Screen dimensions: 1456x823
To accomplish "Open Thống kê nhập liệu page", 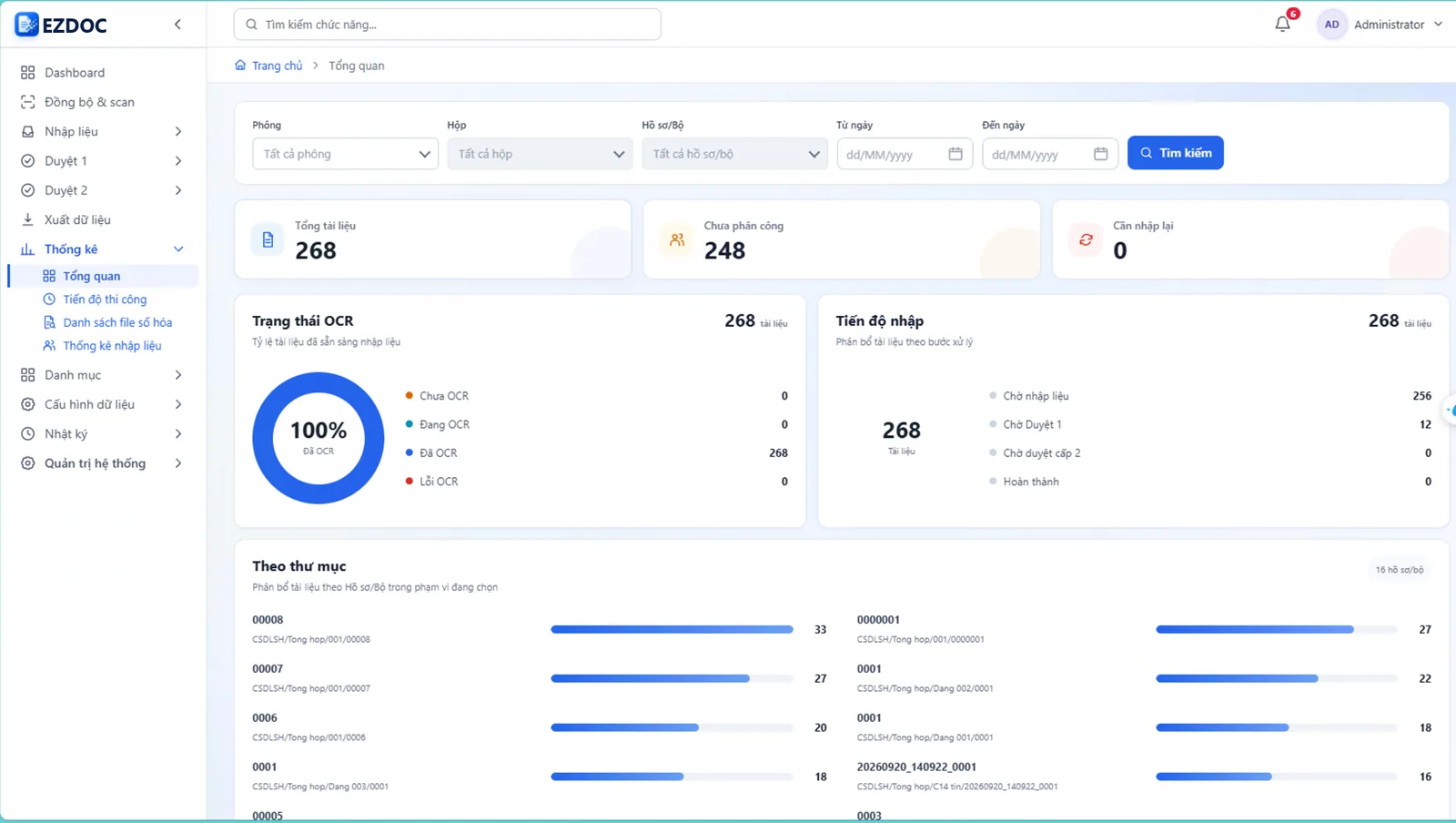I will pos(104,346).
